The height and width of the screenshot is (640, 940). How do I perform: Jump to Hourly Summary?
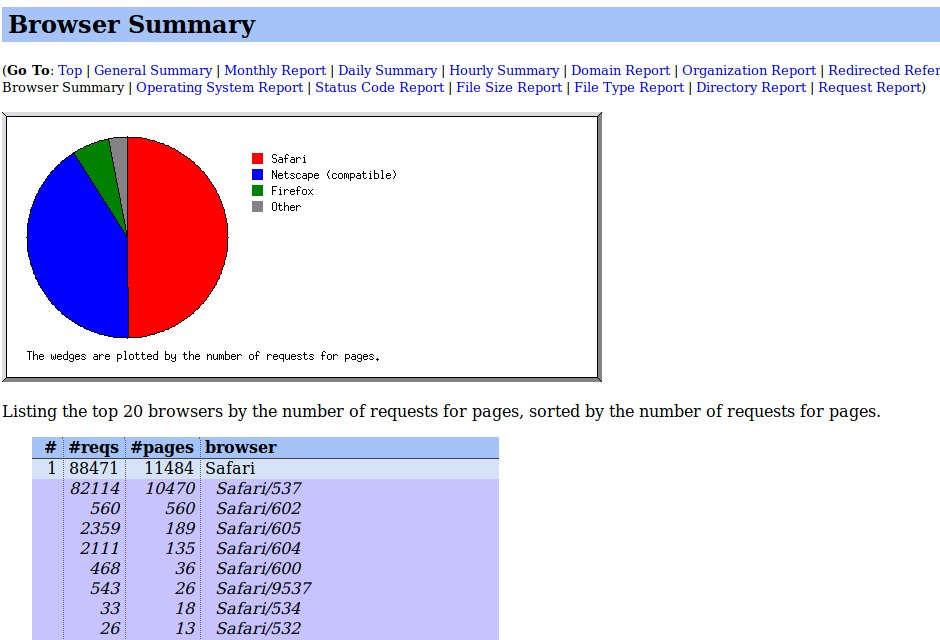pyautogui.click(x=504, y=70)
